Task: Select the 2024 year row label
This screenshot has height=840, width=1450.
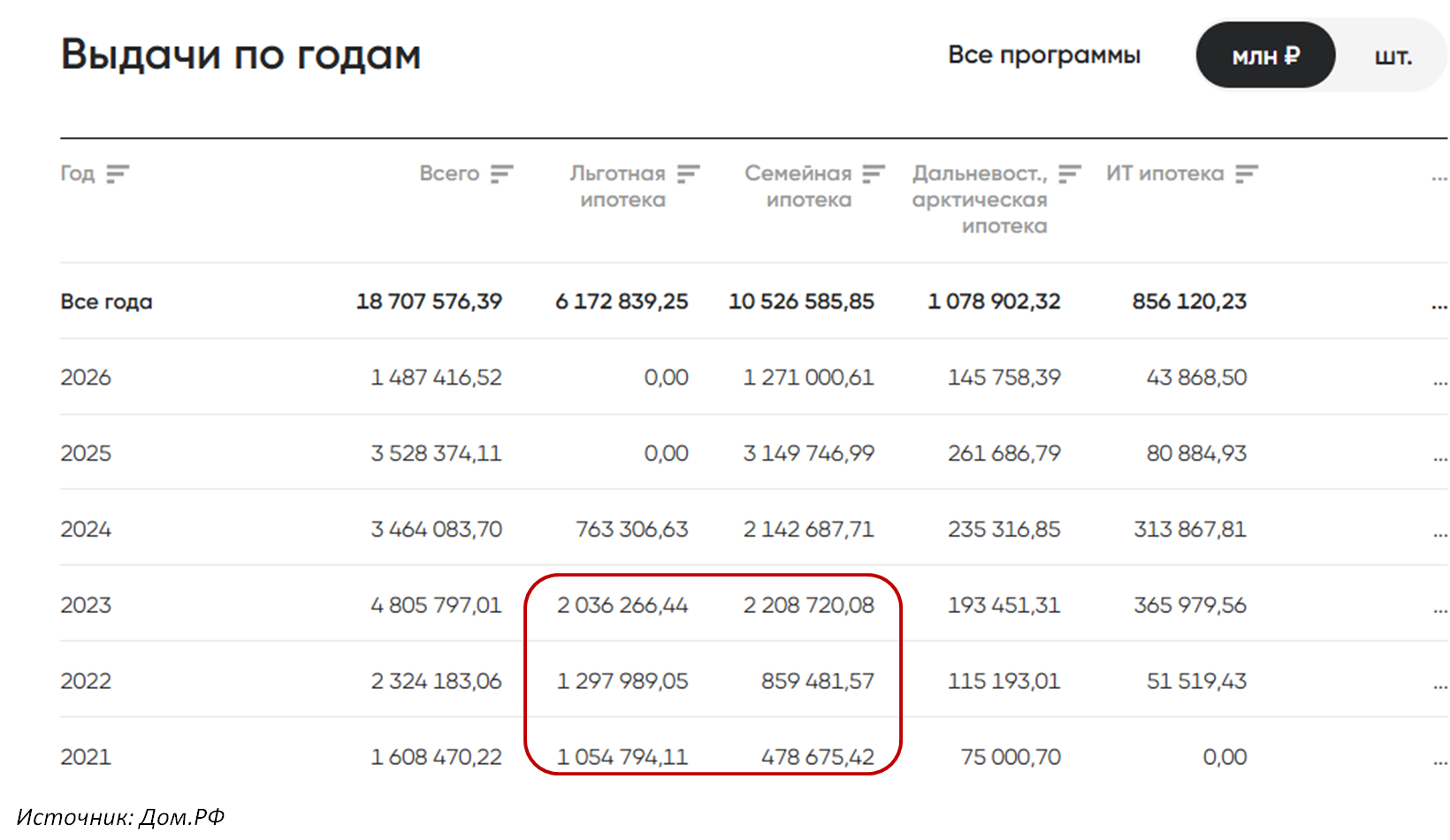Action: tap(86, 530)
